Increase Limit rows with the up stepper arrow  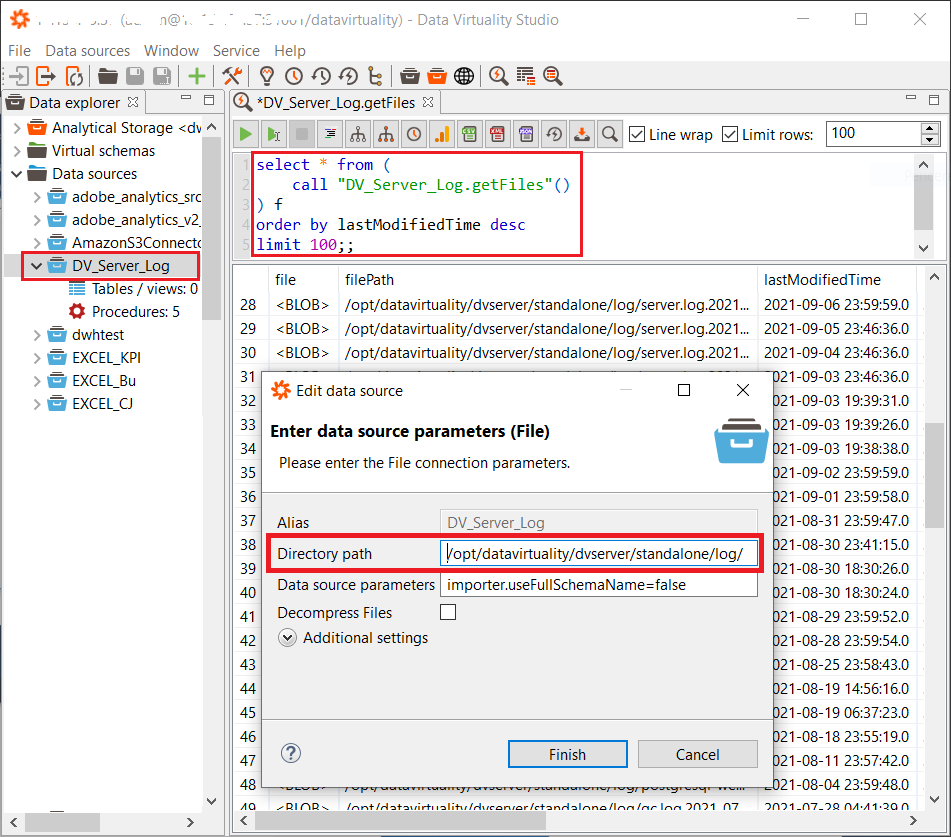point(930,128)
